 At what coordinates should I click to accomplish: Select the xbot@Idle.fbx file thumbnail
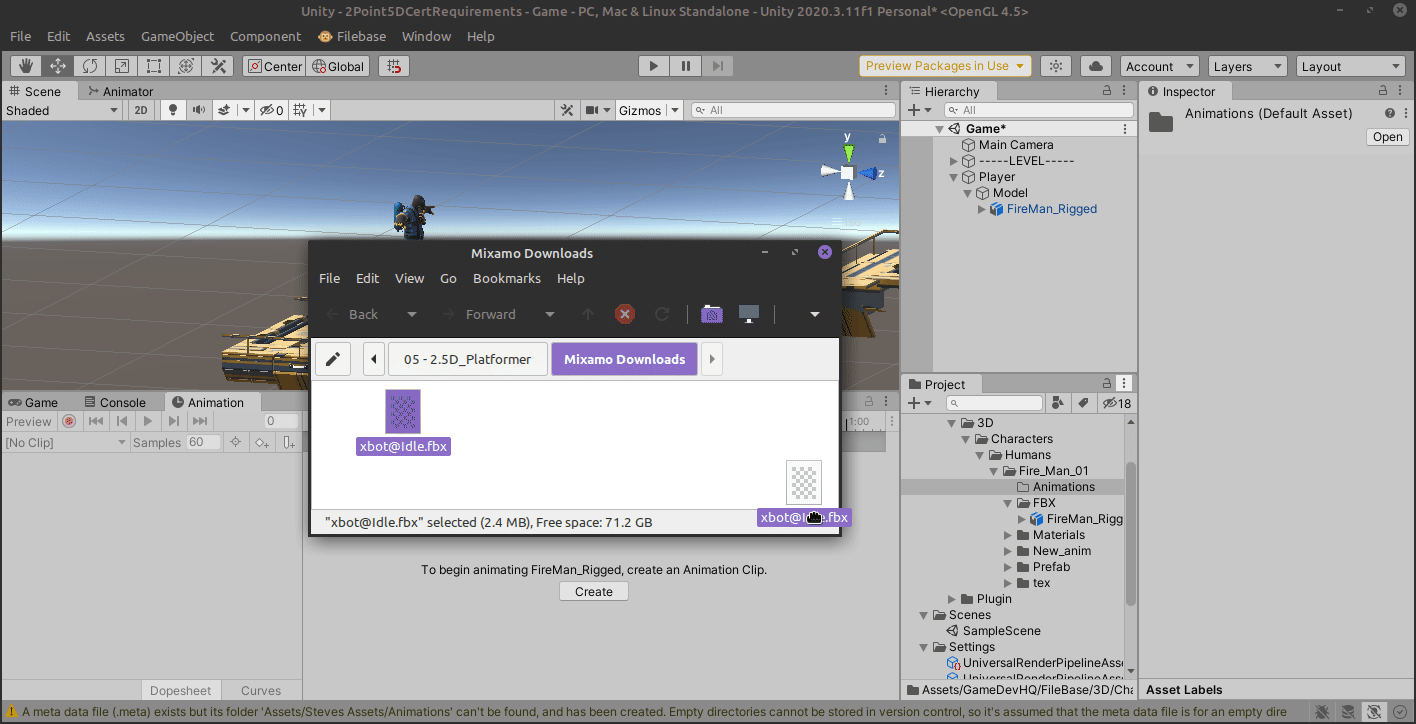click(x=403, y=411)
